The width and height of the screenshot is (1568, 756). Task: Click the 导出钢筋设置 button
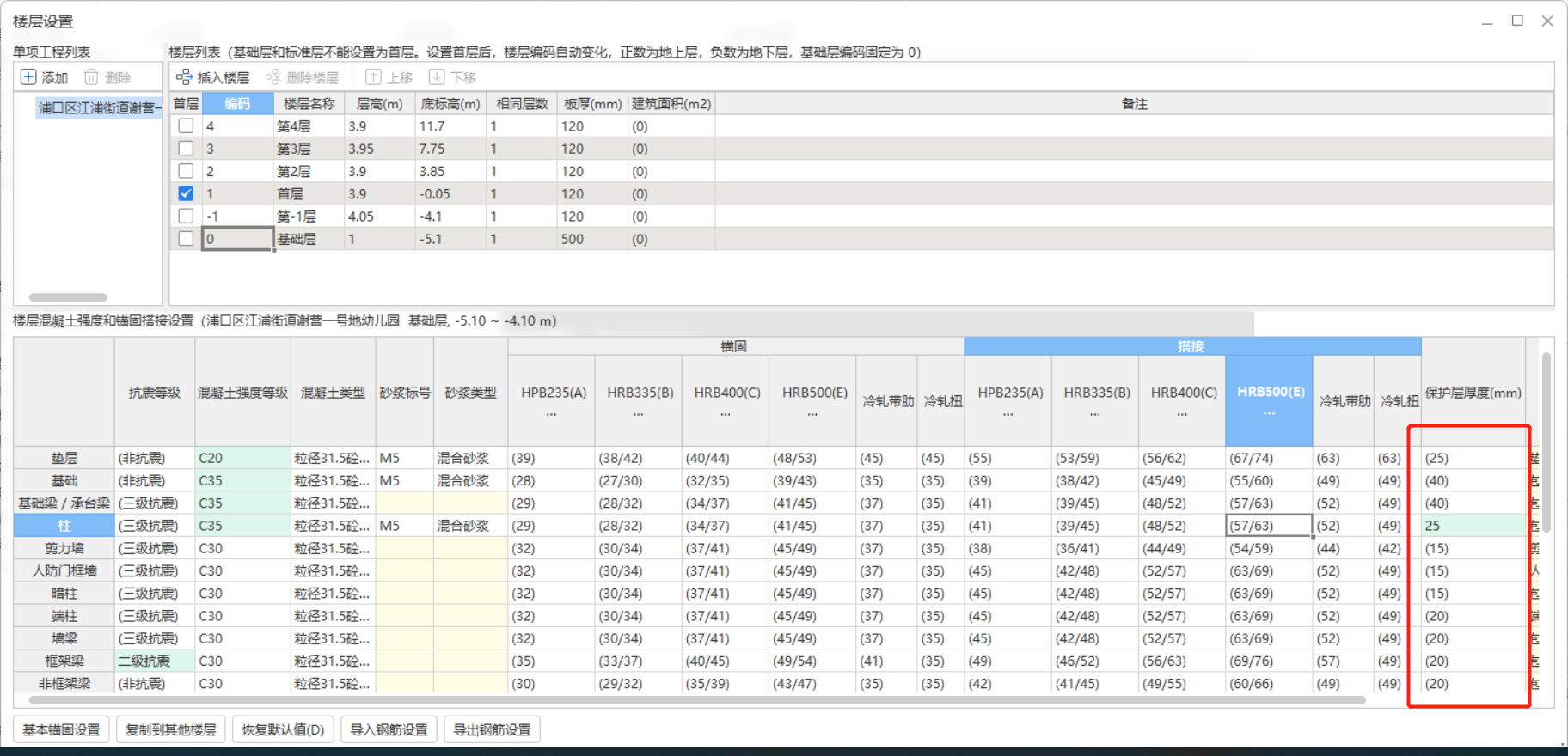493,729
